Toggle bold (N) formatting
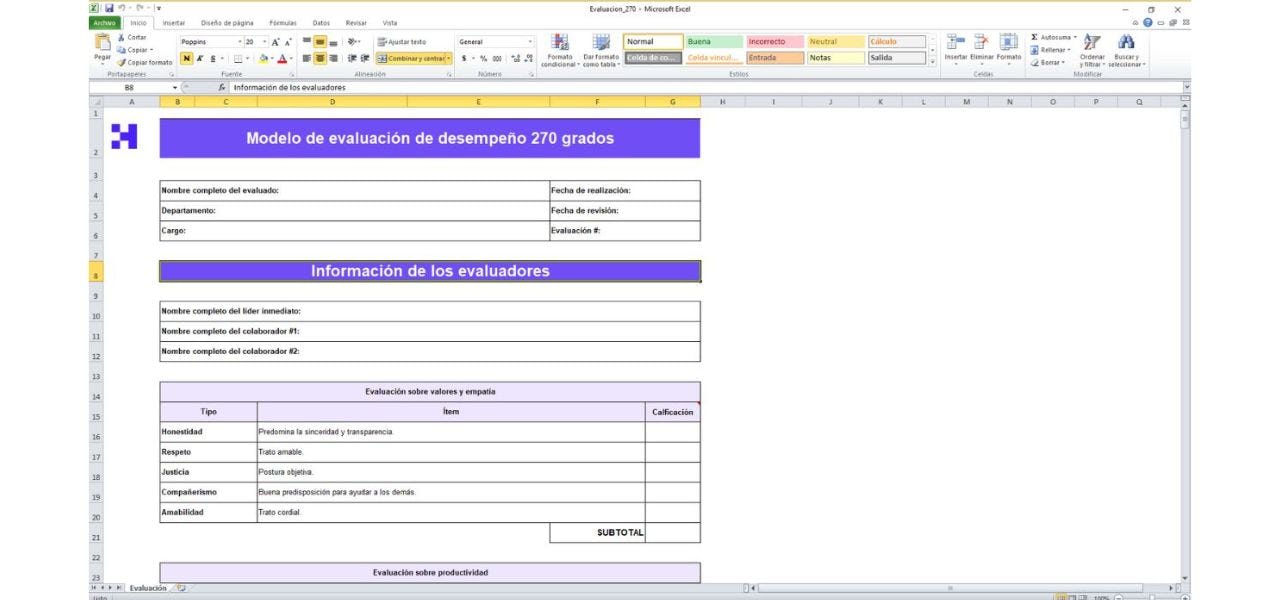 [x=186, y=58]
